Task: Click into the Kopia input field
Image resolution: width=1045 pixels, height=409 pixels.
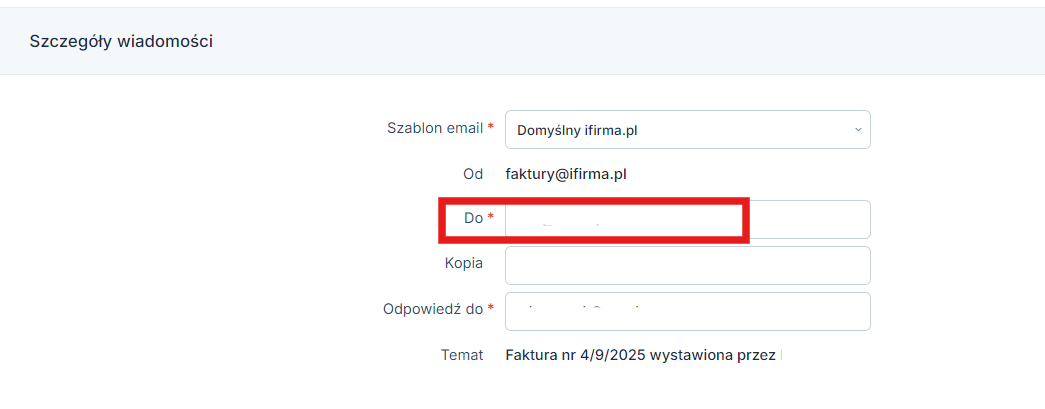Action: (x=688, y=265)
